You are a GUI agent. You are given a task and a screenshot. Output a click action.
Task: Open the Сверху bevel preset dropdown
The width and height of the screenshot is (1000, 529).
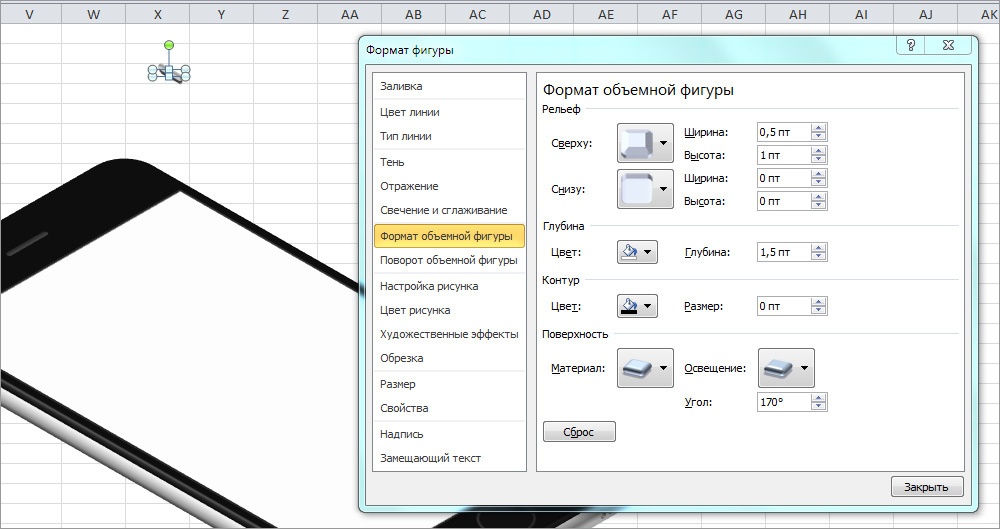645,143
